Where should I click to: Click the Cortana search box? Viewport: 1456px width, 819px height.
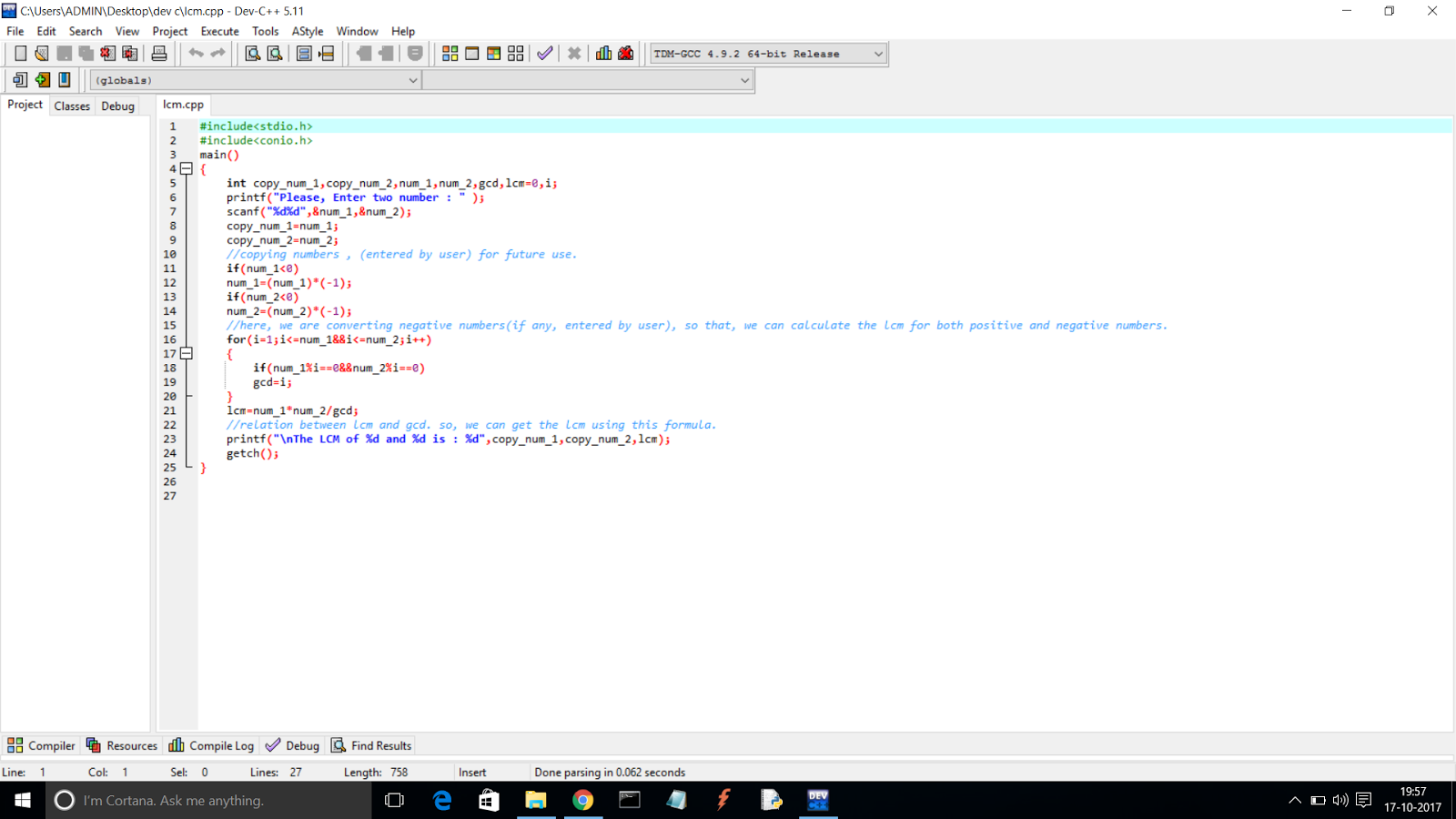(x=209, y=800)
